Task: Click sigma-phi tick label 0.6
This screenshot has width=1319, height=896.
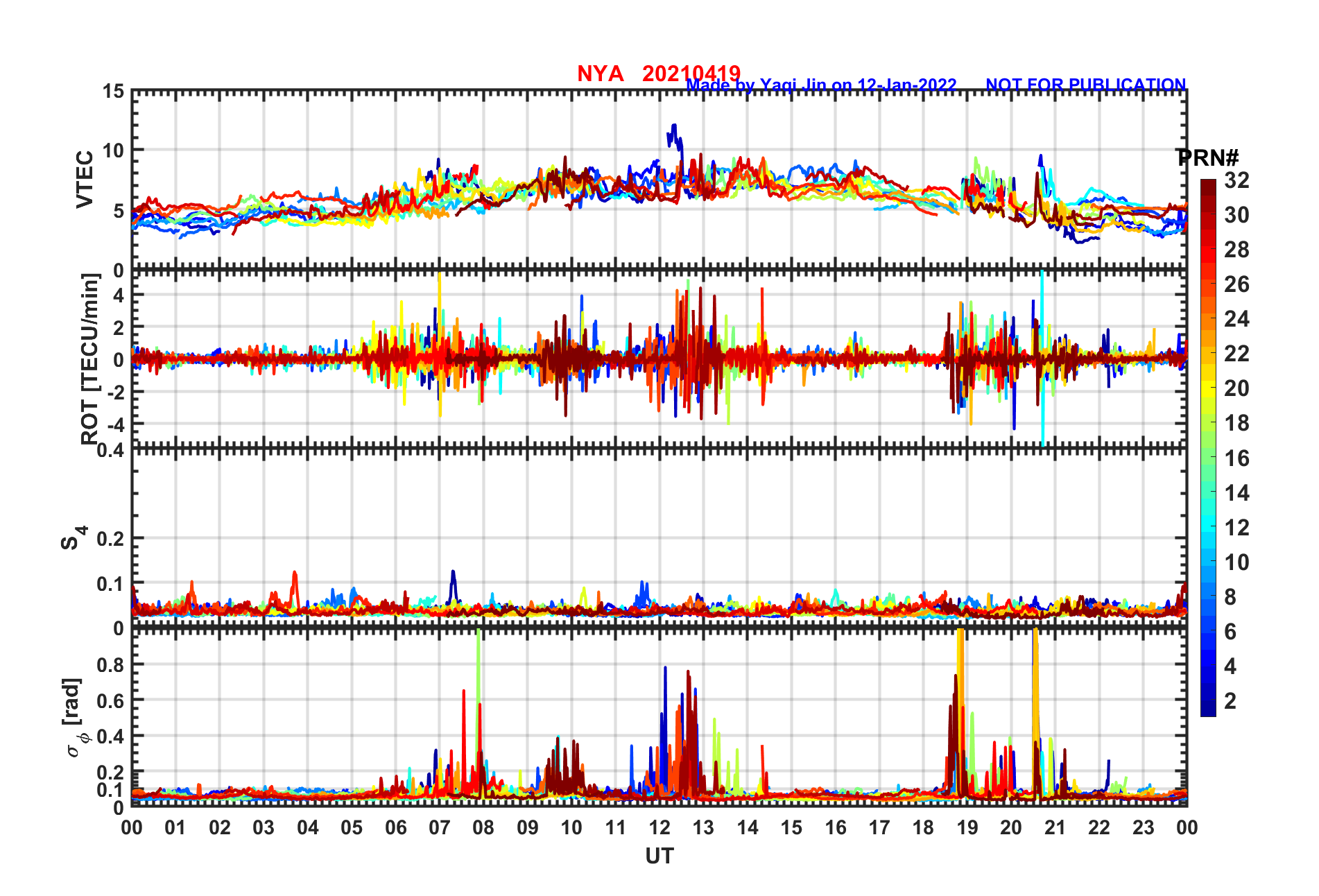Action: (110, 700)
